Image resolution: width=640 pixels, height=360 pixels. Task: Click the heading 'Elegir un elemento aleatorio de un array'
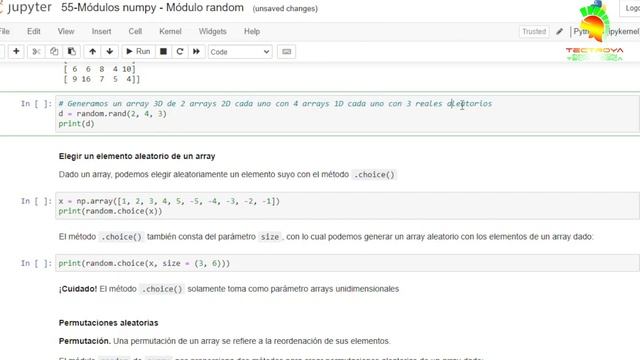point(137,156)
